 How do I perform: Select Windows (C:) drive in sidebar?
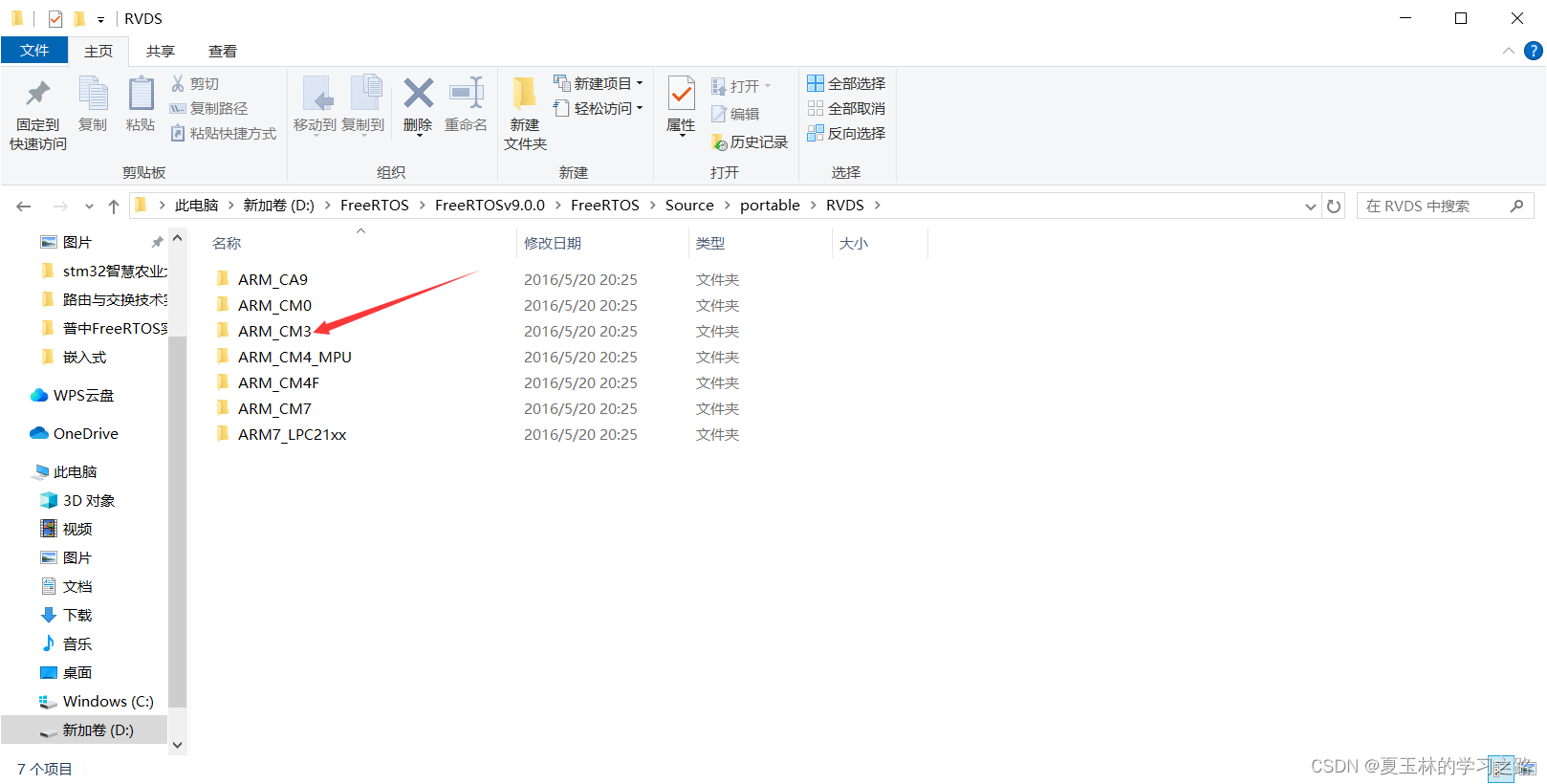coord(96,701)
